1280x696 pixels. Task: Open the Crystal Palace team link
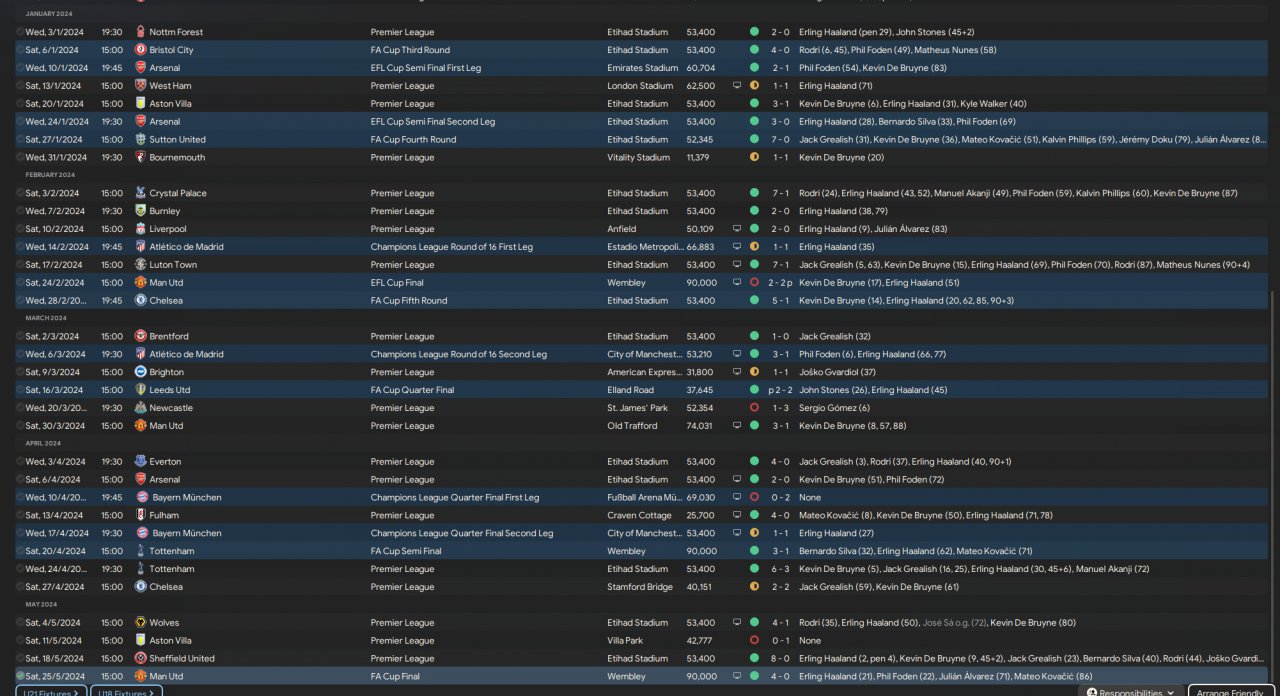(178, 193)
